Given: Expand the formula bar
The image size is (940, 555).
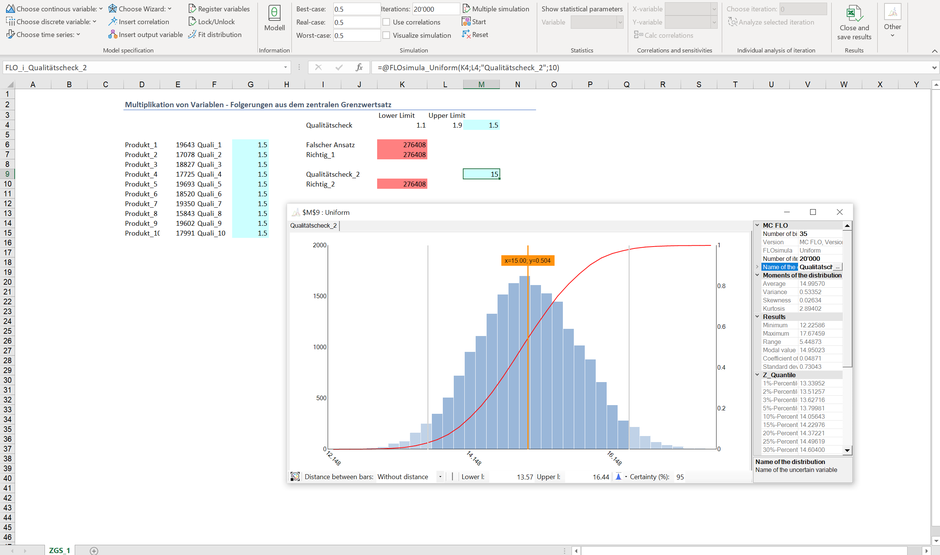Looking at the screenshot, I should [x=934, y=68].
